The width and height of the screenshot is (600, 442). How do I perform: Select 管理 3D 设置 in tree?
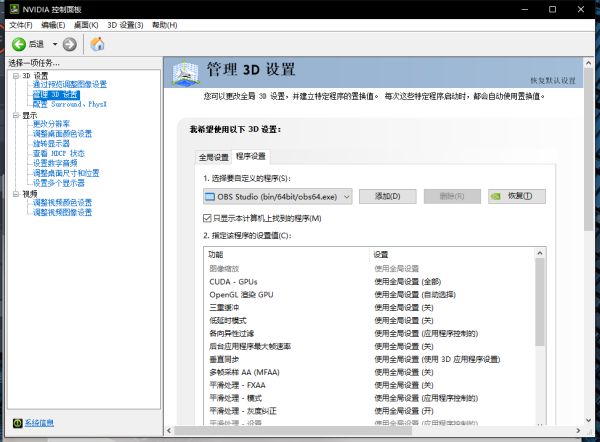pyautogui.click(x=56, y=95)
